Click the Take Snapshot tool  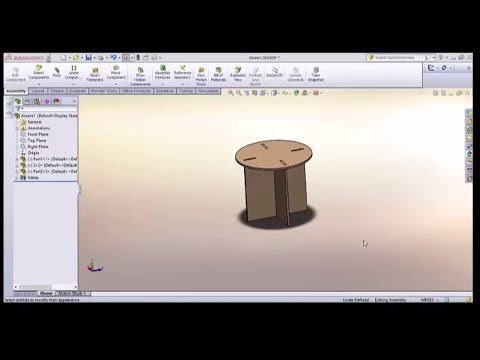[316, 74]
